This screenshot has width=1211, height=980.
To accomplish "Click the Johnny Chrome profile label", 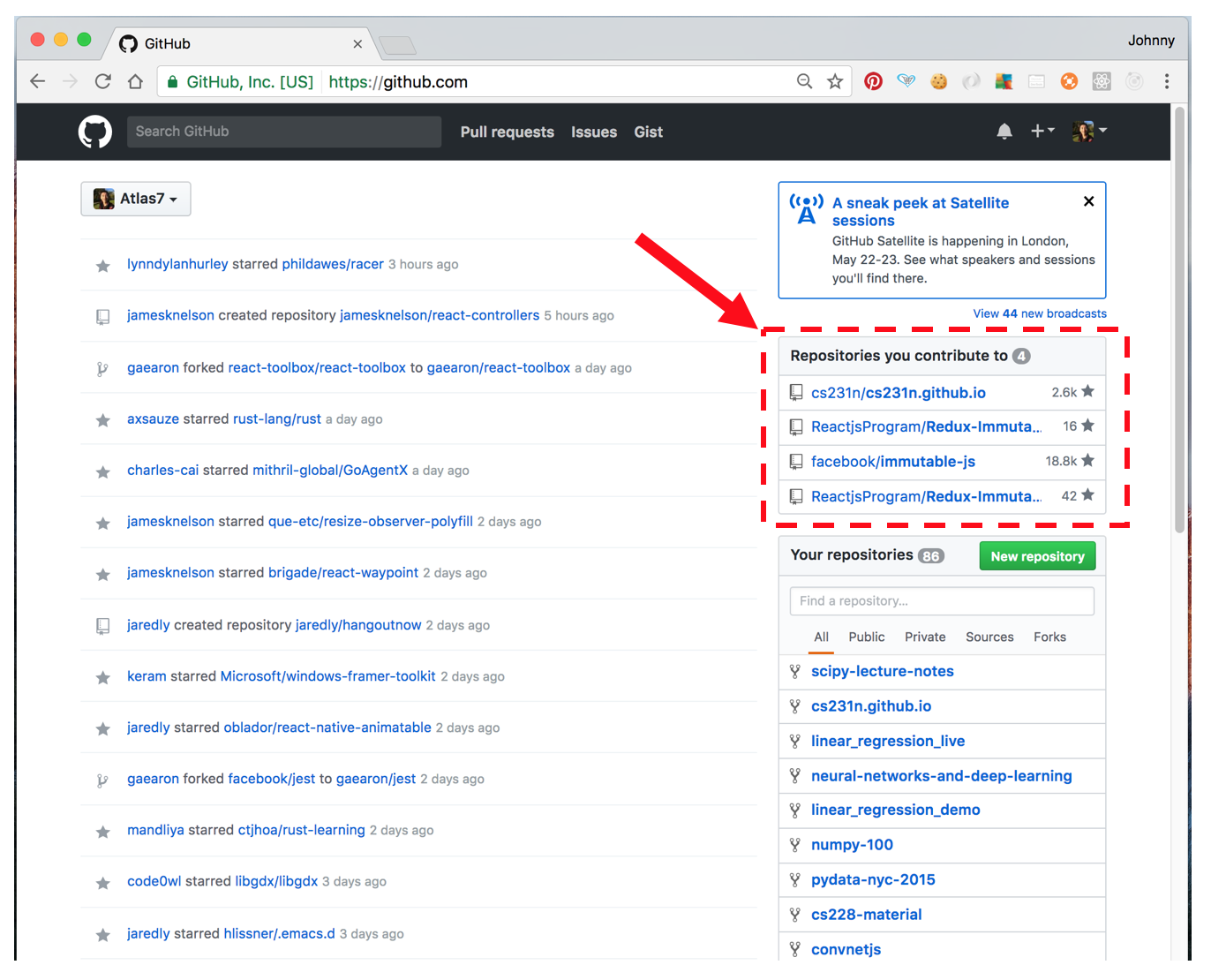I will coord(1151,41).
